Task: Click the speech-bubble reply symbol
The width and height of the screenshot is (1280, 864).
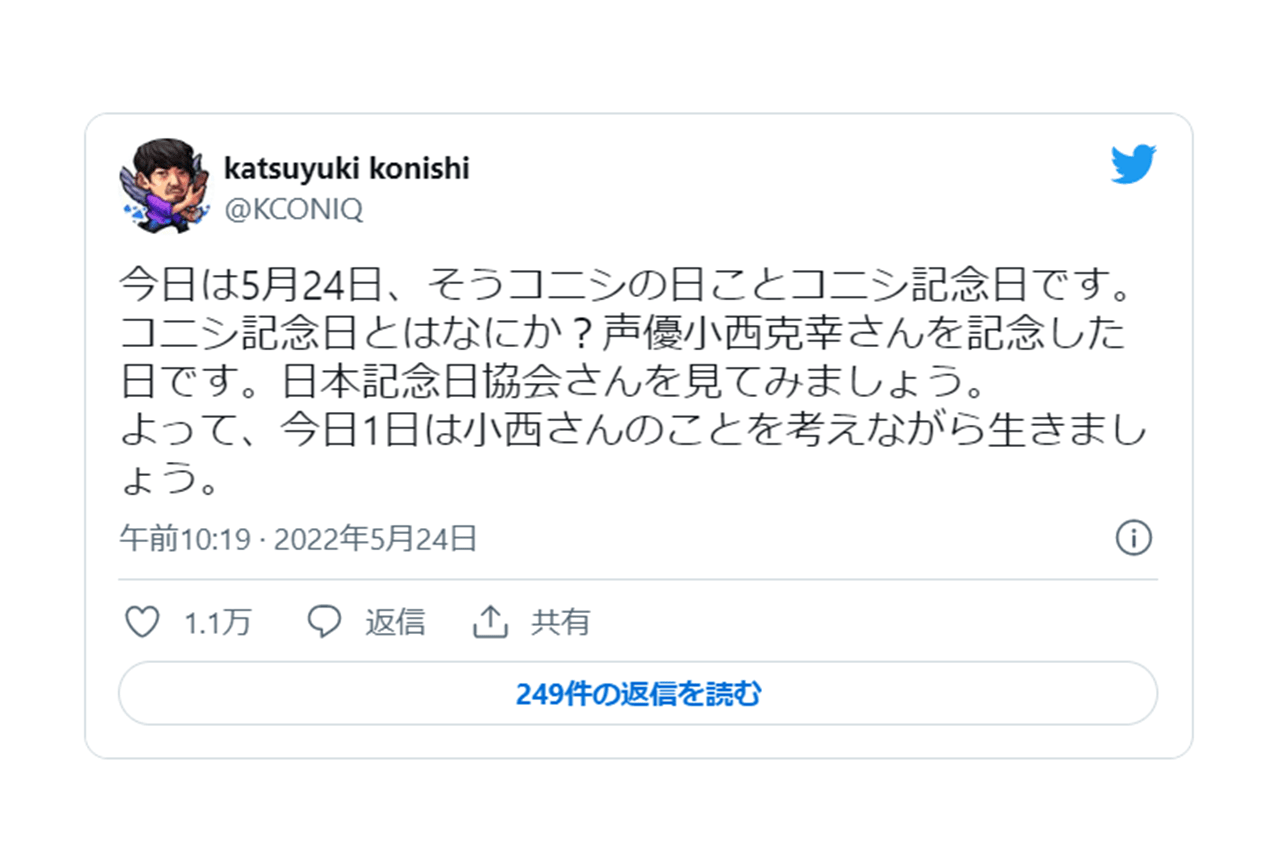Action: [323, 621]
